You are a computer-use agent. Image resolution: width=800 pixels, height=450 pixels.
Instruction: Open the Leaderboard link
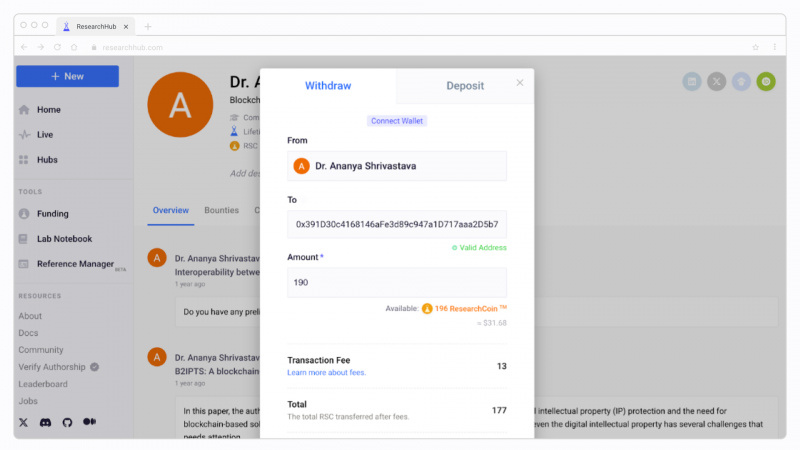pyautogui.click(x=43, y=384)
